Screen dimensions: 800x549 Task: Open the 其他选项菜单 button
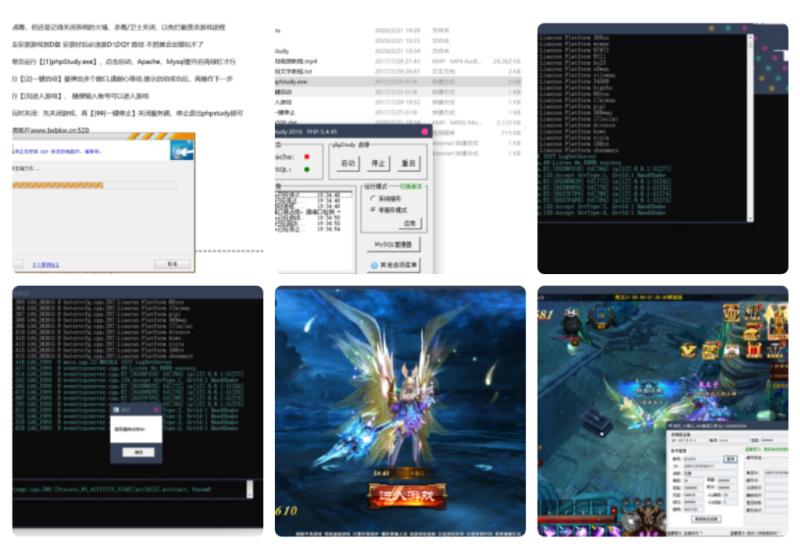(x=393, y=264)
